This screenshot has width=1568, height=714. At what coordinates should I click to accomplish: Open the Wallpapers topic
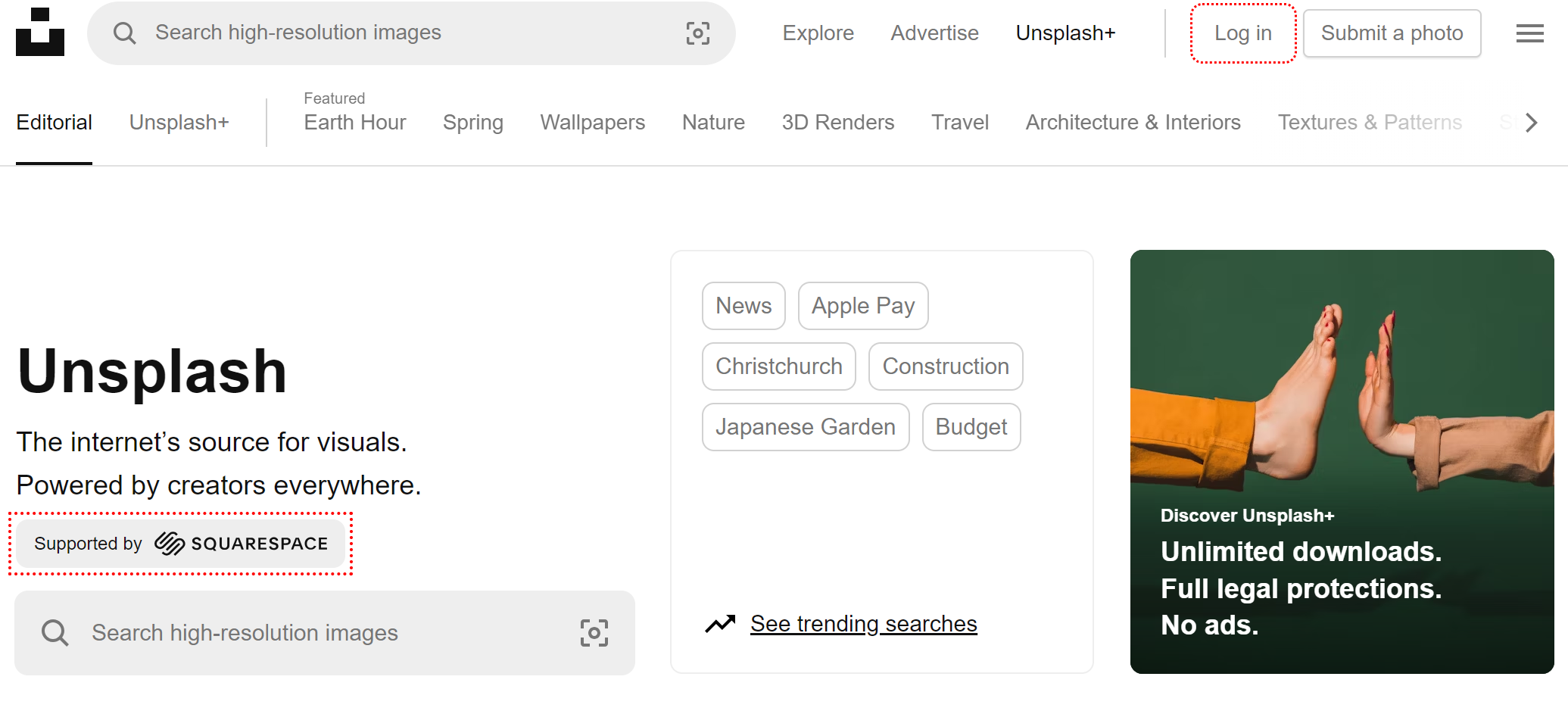tap(592, 123)
